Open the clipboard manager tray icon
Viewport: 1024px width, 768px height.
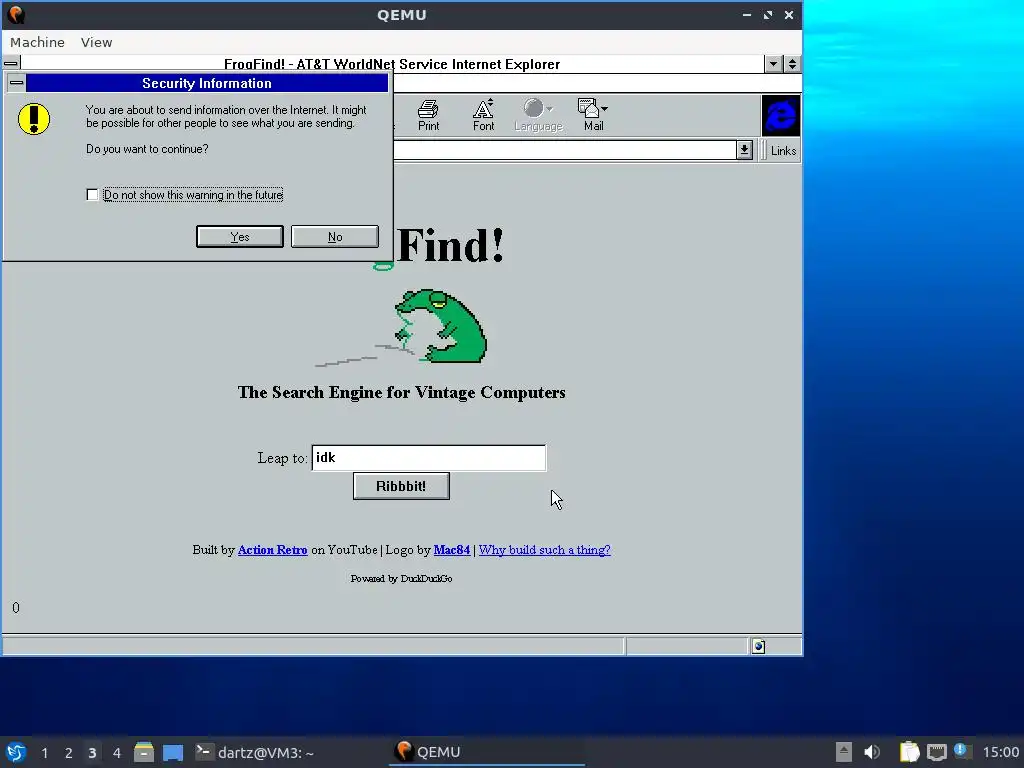[x=909, y=752]
